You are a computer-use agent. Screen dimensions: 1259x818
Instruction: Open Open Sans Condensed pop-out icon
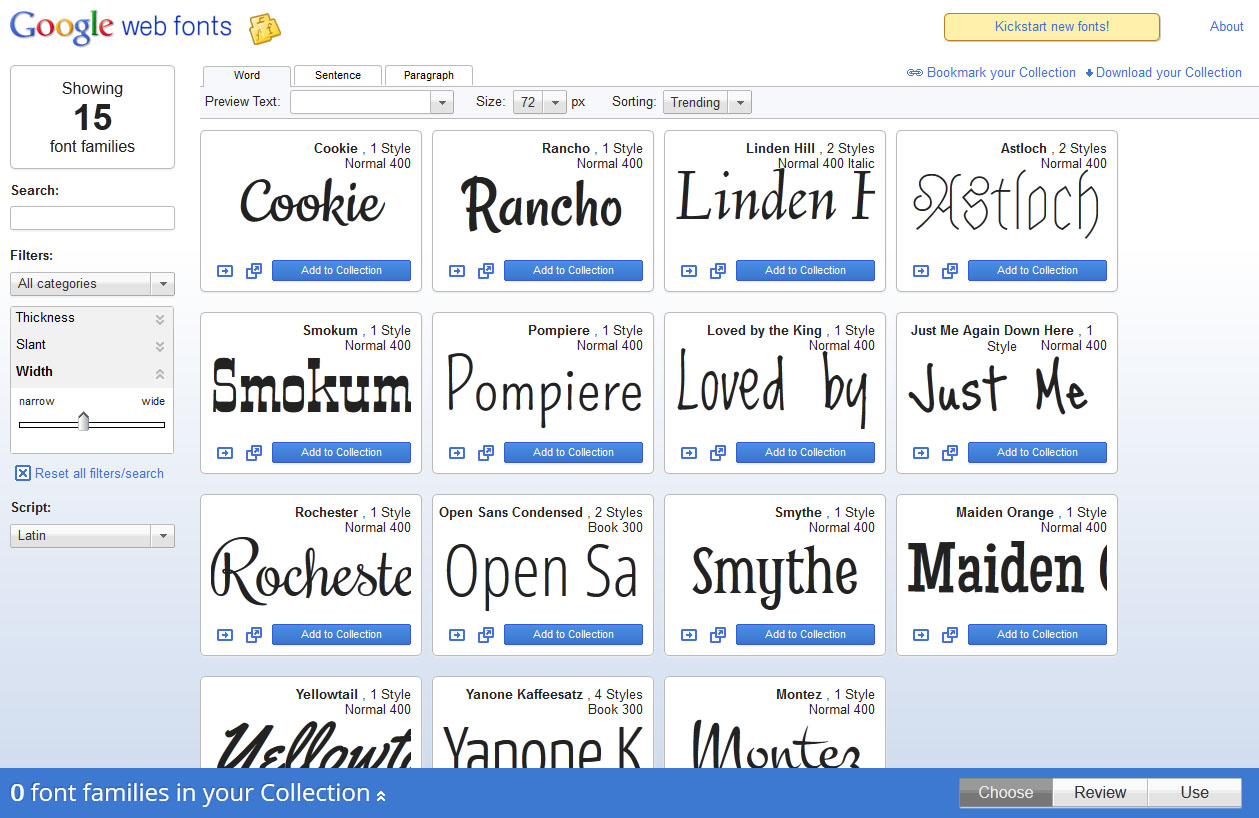[x=486, y=635]
